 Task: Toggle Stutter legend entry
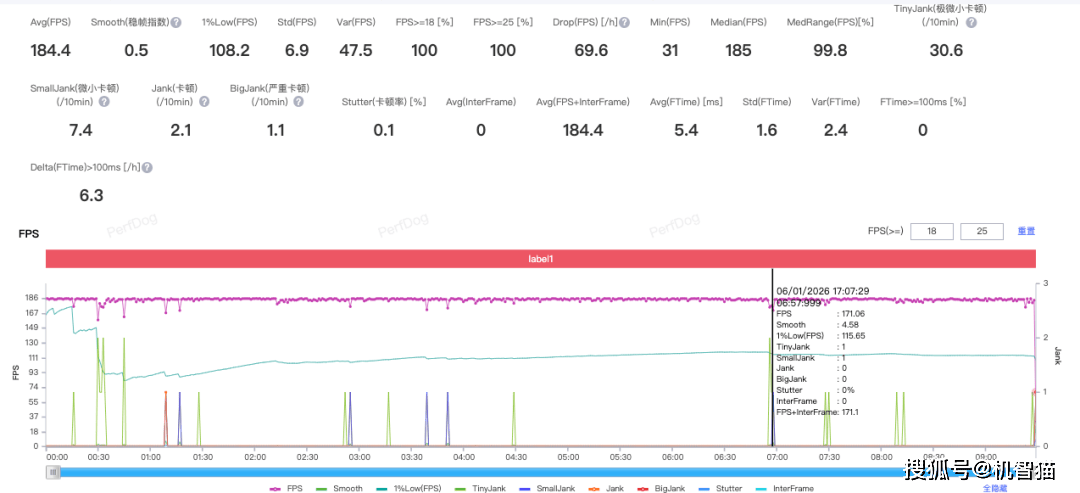pyautogui.click(x=720, y=488)
